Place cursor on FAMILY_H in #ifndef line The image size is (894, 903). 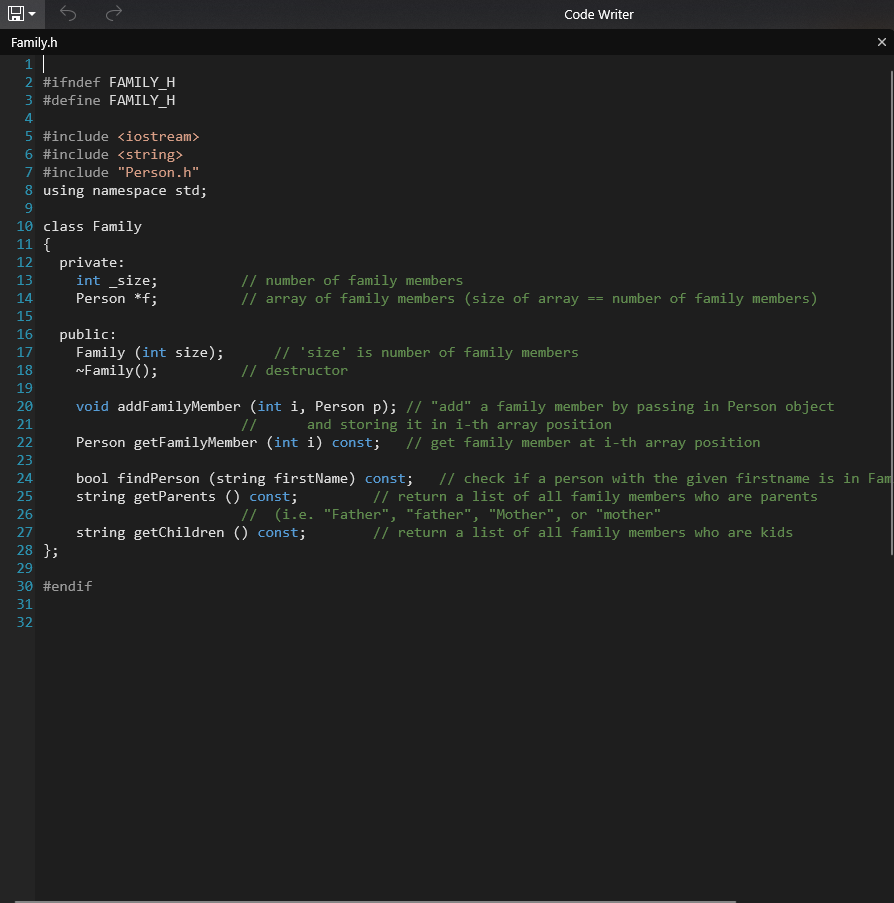[x=142, y=82]
